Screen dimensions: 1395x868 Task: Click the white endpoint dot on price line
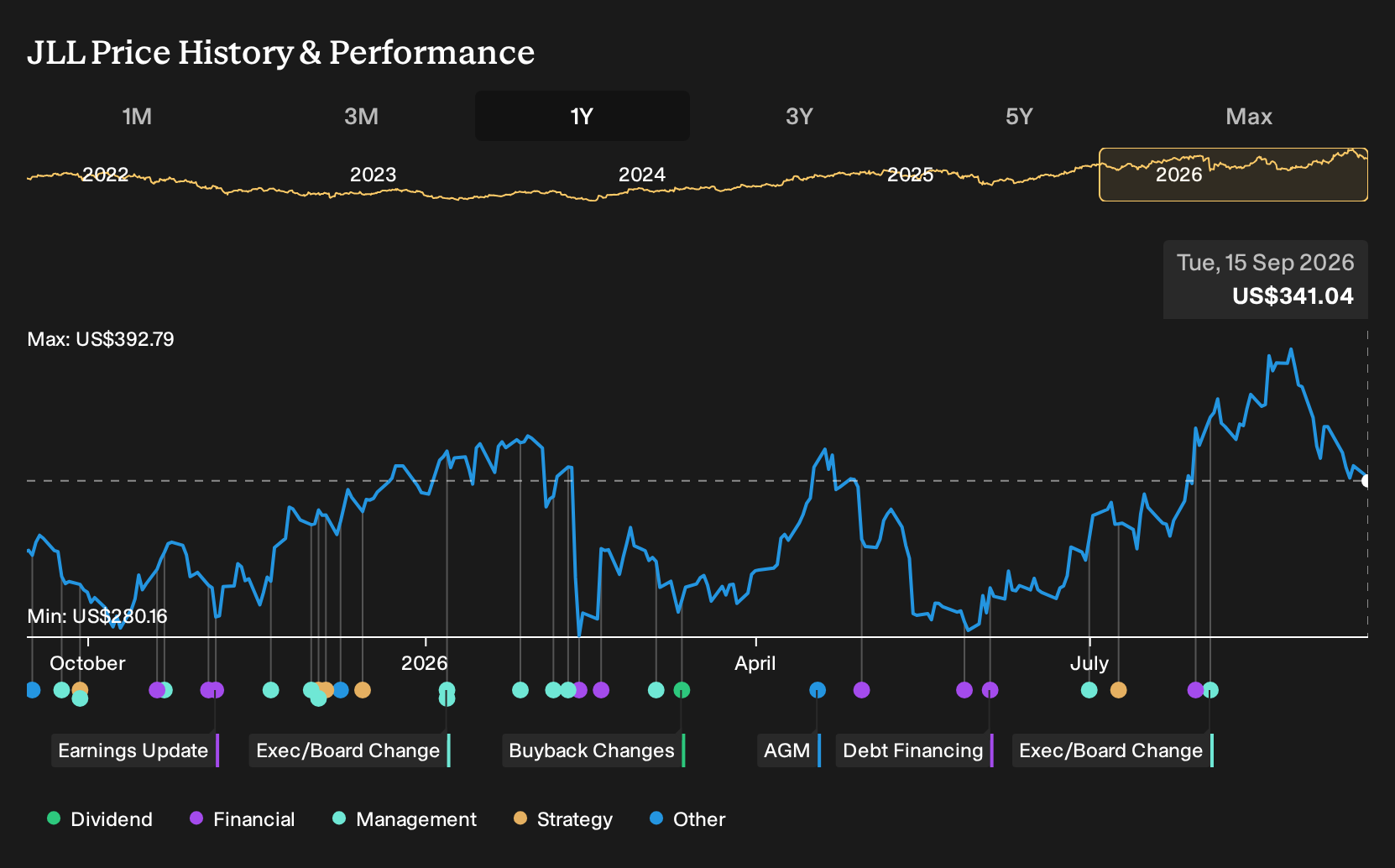coord(1366,481)
